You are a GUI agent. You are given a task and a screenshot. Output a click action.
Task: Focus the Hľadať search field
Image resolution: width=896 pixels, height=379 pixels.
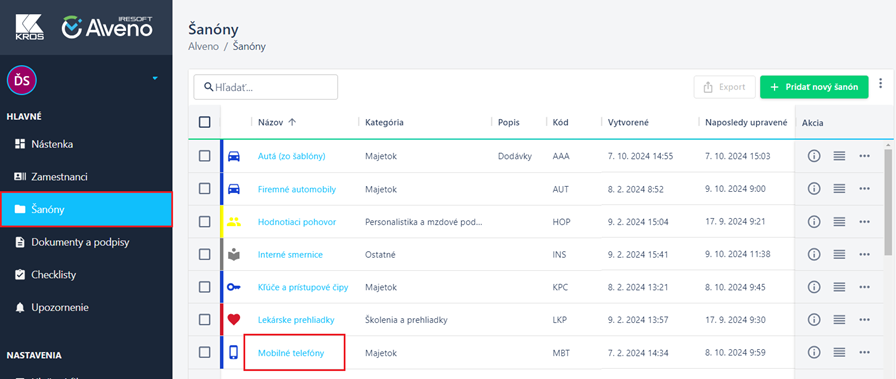coord(266,87)
